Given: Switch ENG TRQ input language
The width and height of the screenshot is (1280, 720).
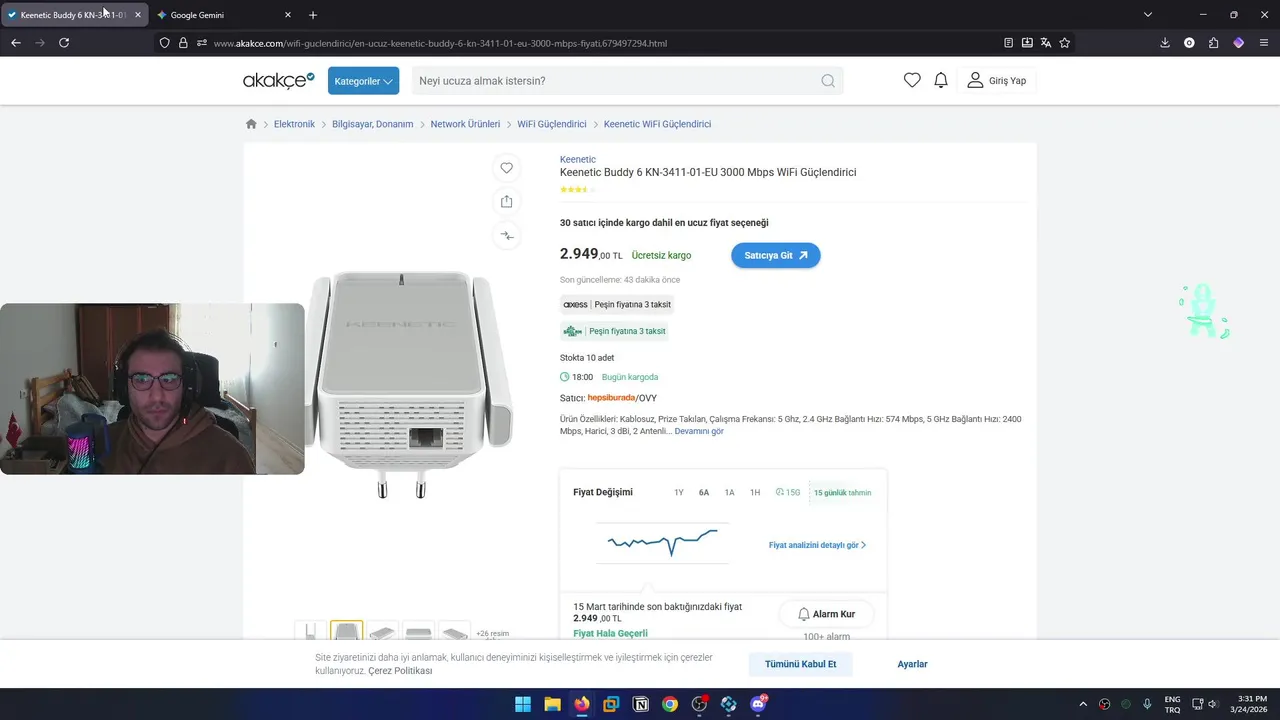Looking at the screenshot, I should pos(1172,704).
